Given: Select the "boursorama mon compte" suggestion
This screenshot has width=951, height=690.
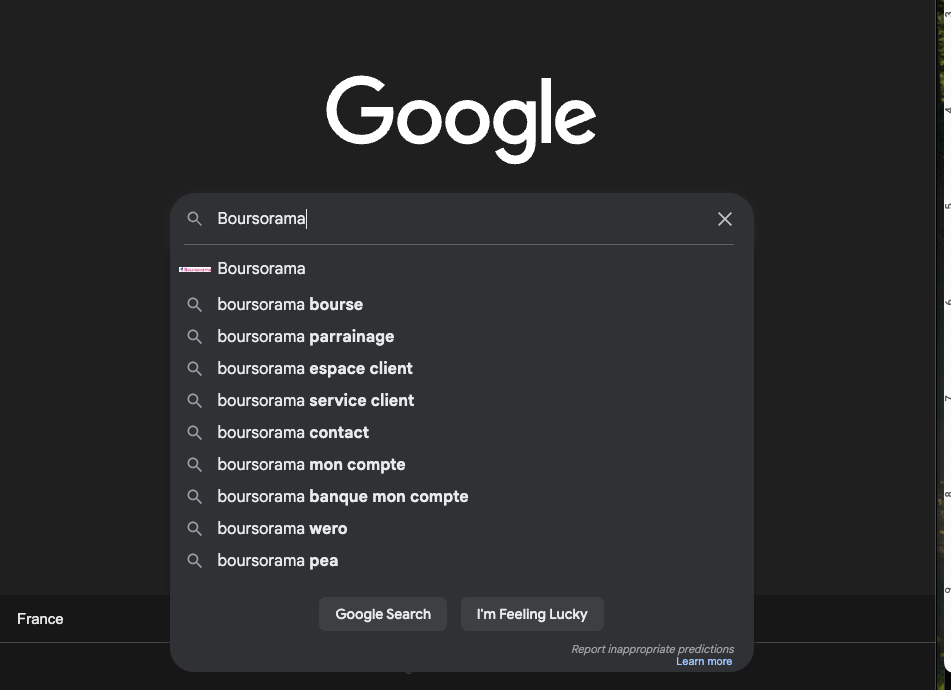Looking at the screenshot, I should pos(311,465).
